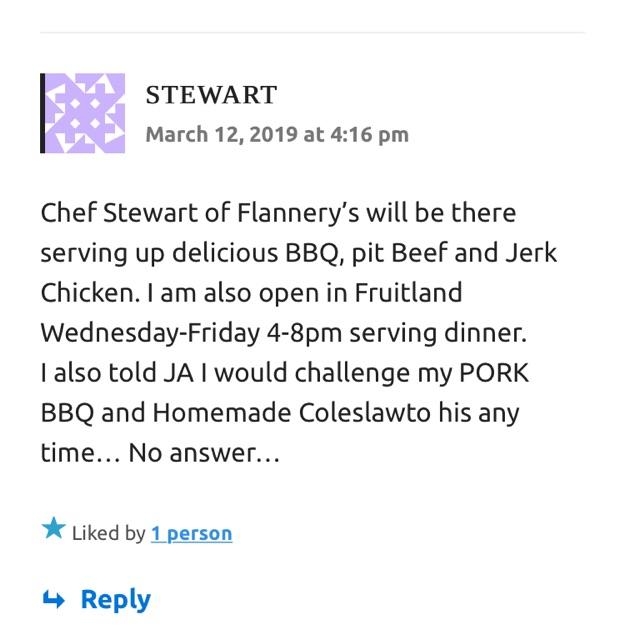Click the black bar beside the avatar
The height and width of the screenshot is (640, 625).
pyautogui.click(x=43, y=113)
